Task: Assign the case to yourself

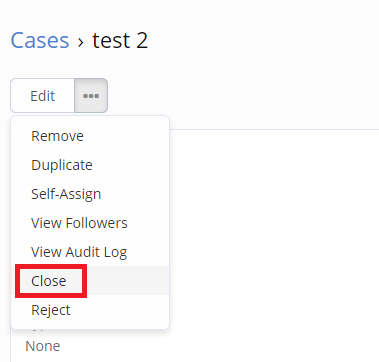Action: click(90, 194)
